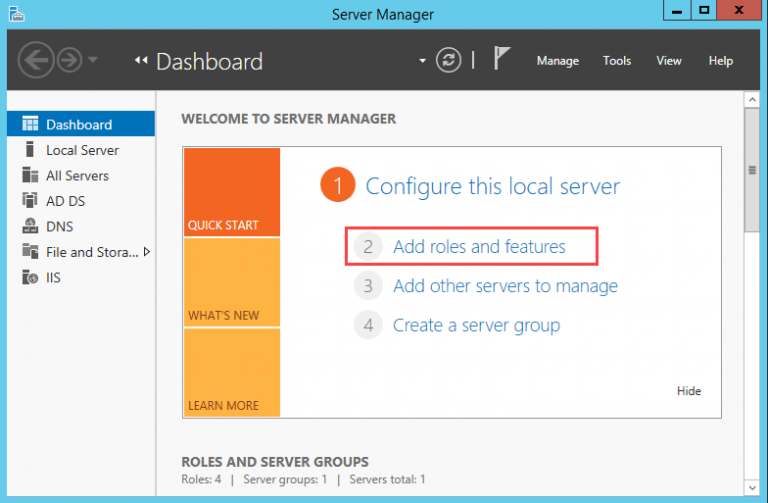Click the vertical scrollbar thumb
This screenshot has width=768, height=503.
(752, 170)
